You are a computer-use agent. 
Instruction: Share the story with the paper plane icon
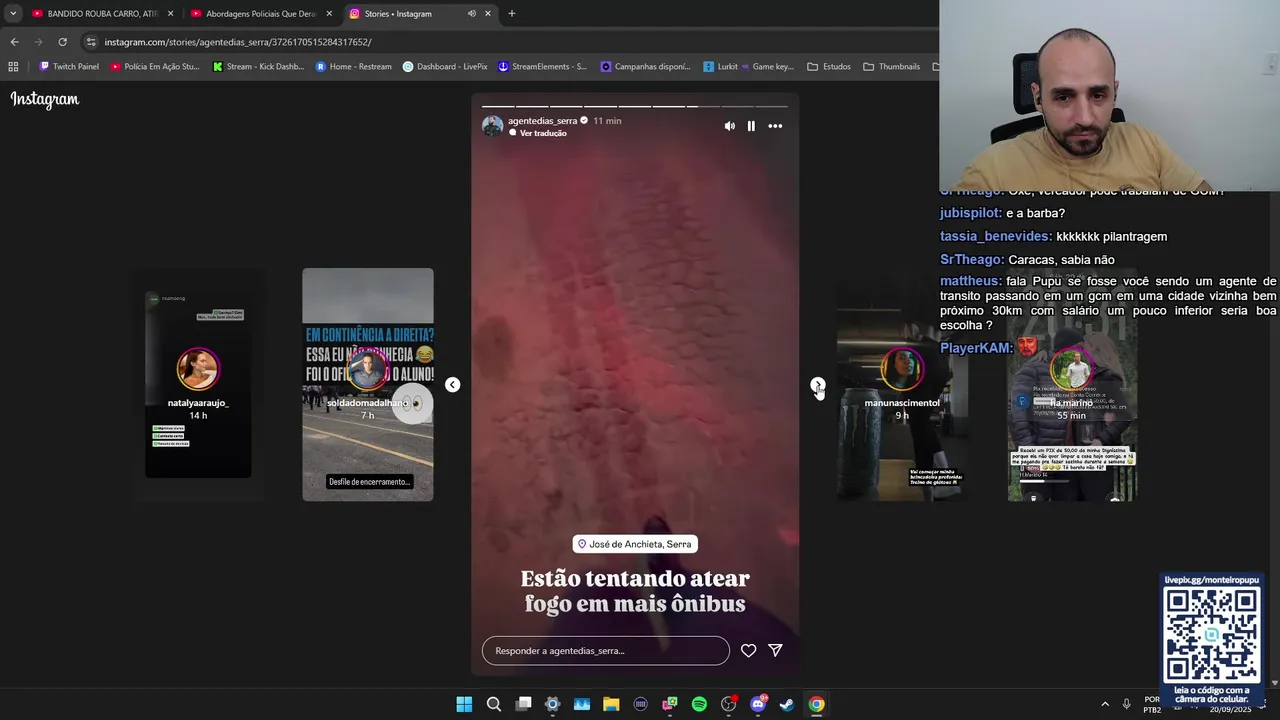tap(775, 650)
